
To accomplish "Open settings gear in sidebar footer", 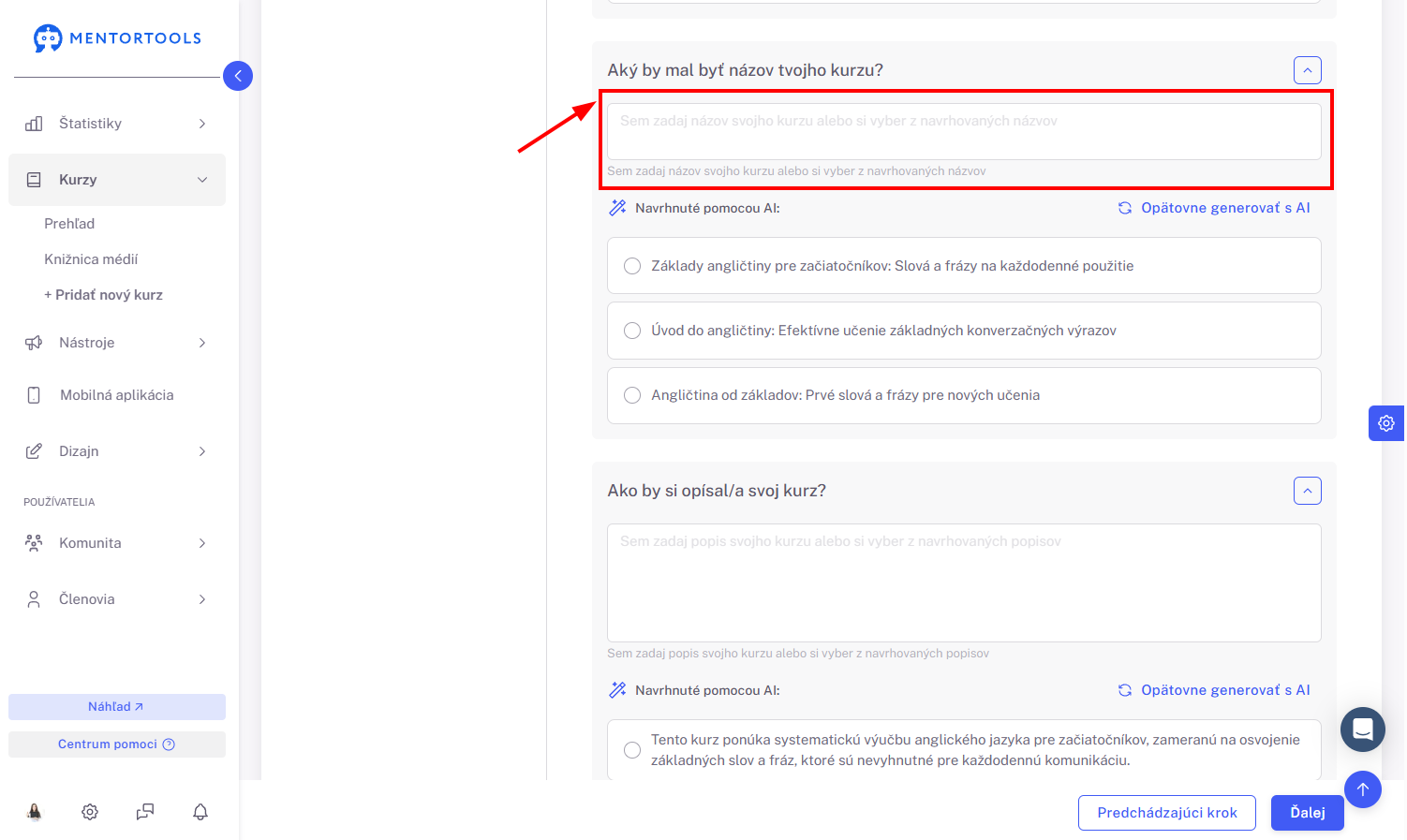I will (90, 812).
